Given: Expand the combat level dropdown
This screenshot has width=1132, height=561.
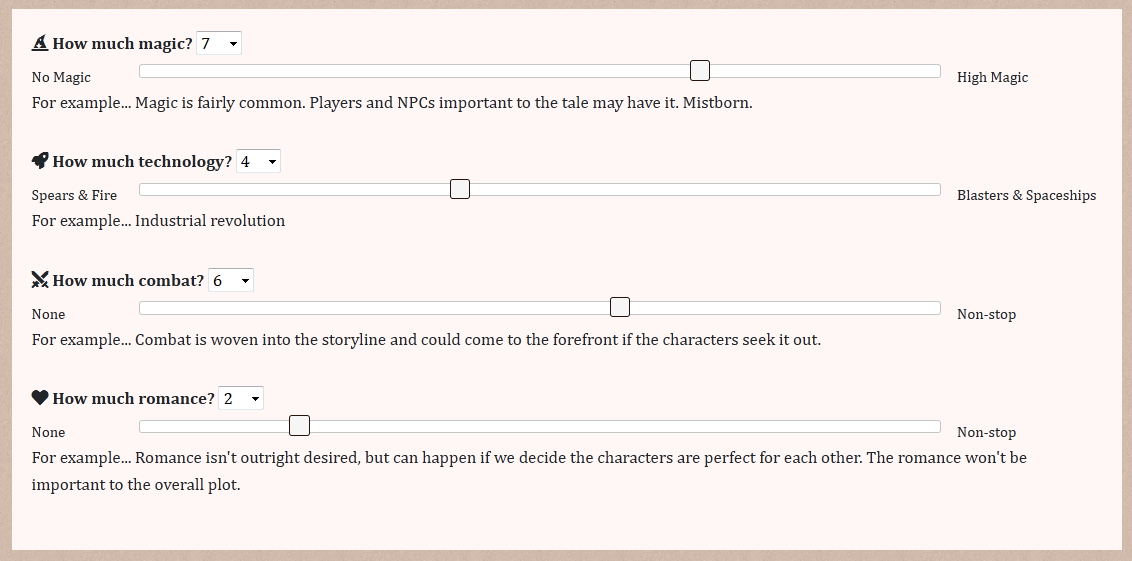Looking at the screenshot, I should 231,280.
